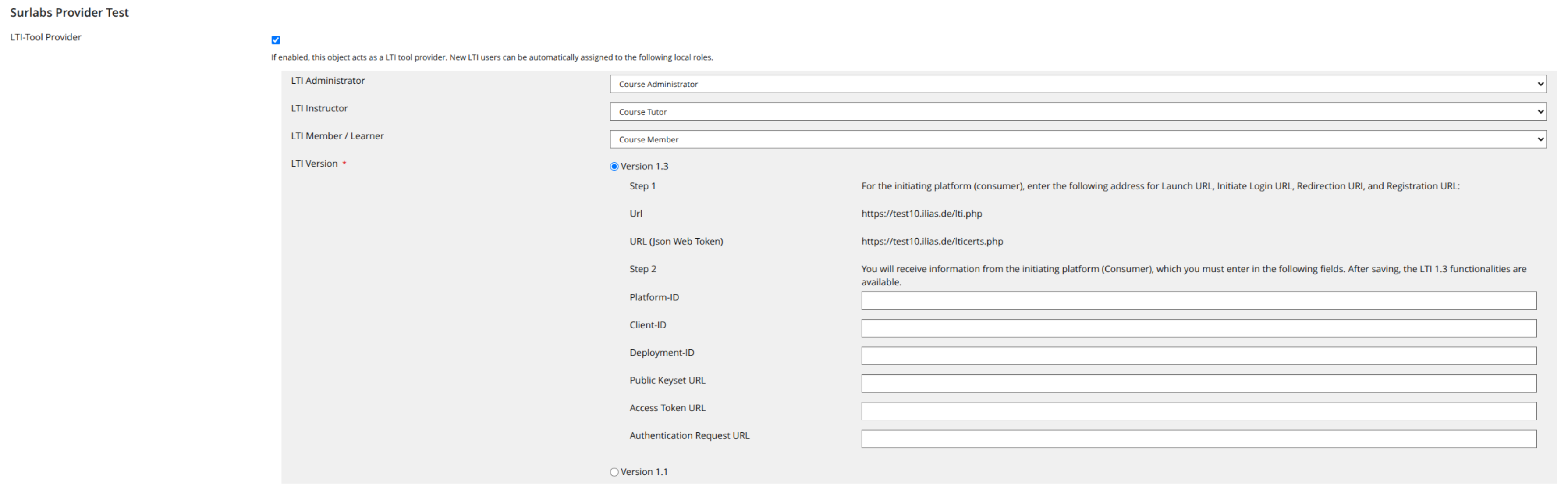
Task: Click the Surlabs Provider Test heading
Action: pyautogui.click(x=69, y=12)
